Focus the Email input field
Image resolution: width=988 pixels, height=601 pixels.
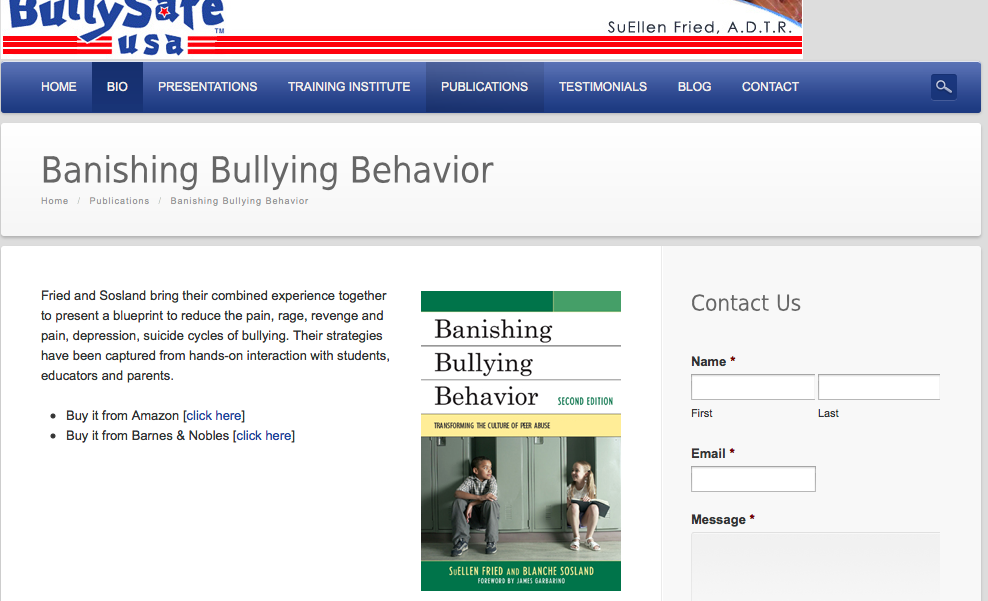click(753, 479)
